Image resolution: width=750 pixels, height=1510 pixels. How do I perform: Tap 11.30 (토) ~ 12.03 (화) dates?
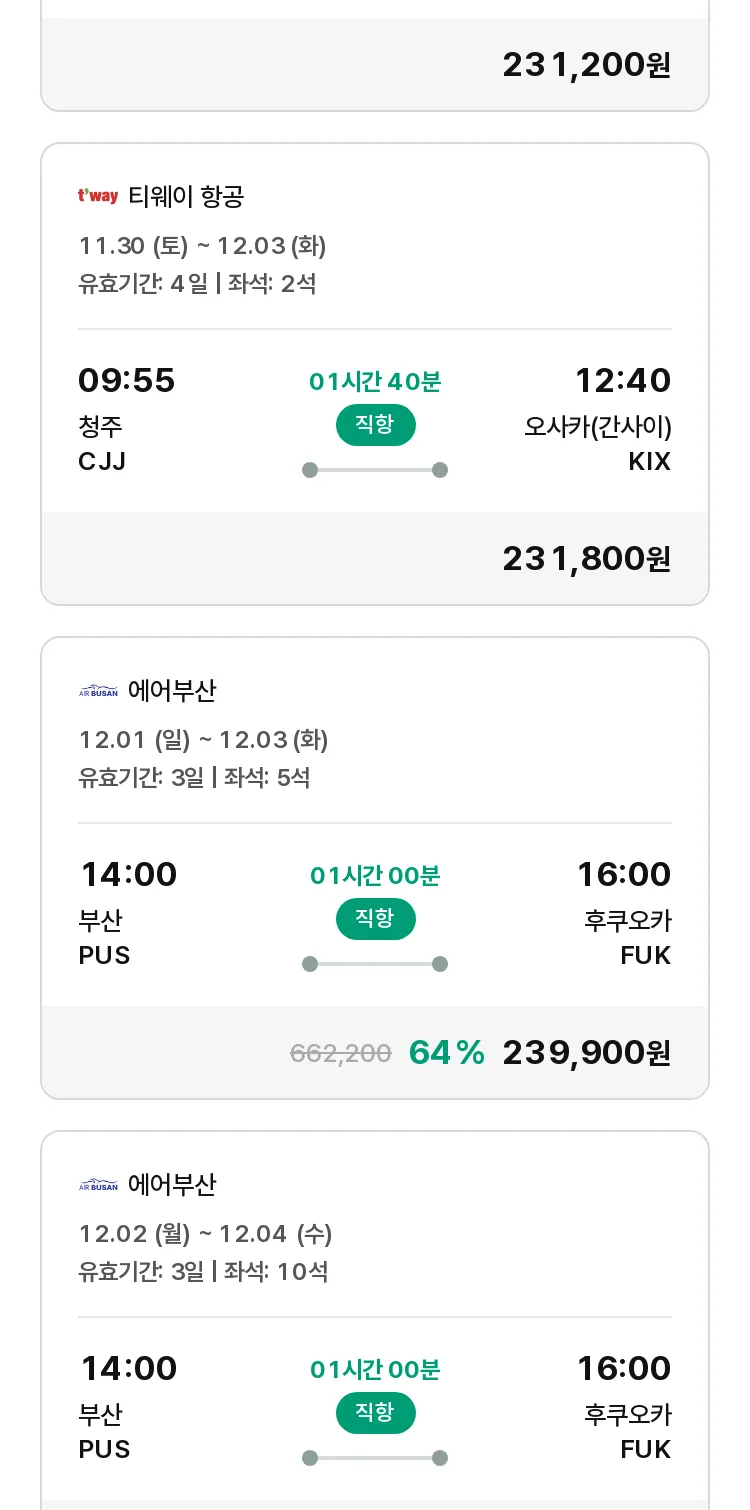(202, 246)
